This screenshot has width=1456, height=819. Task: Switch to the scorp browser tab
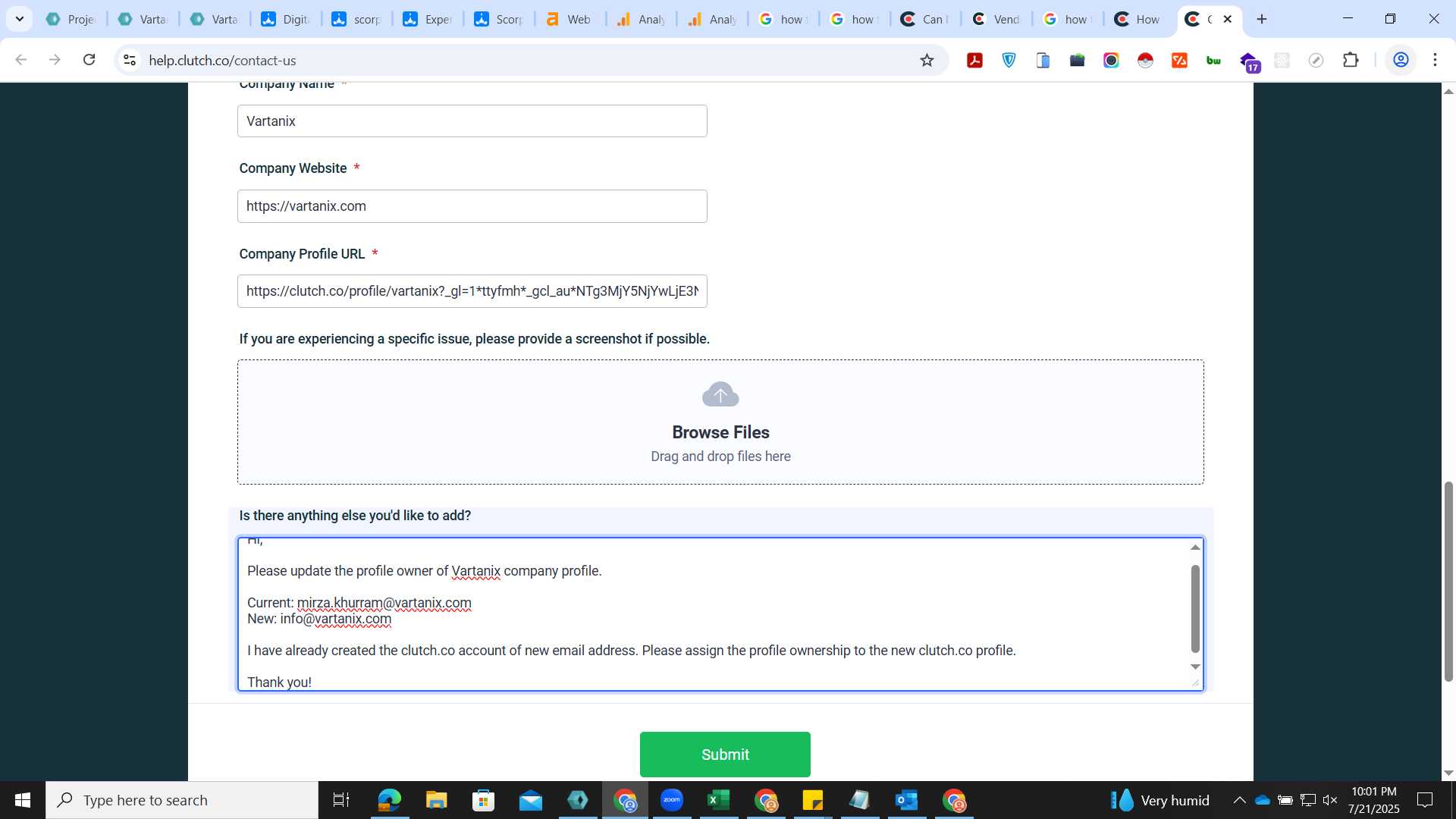(356, 19)
